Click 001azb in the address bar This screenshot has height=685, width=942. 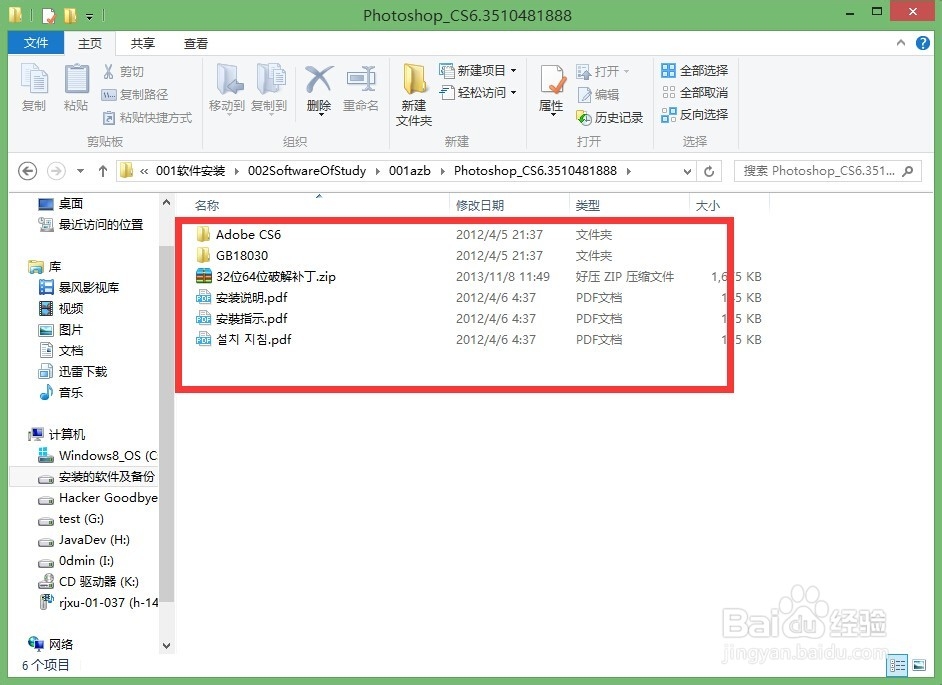(410, 171)
